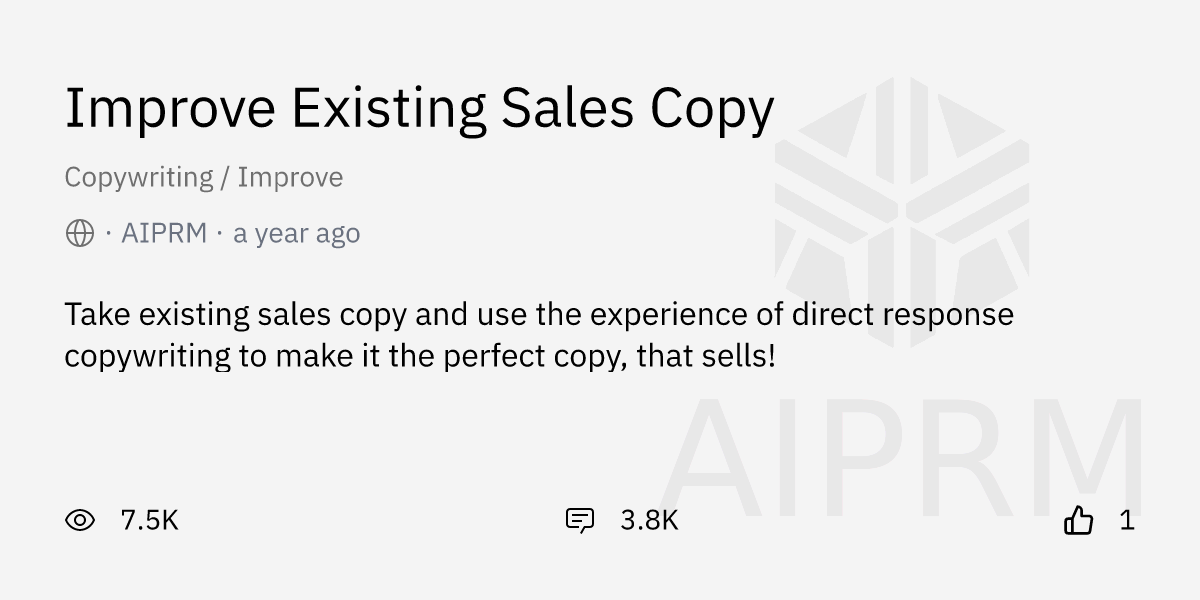Click the thumbs up like icon
Image resolution: width=1200 pixels, height=600 pixels.
click(1079, 520)
